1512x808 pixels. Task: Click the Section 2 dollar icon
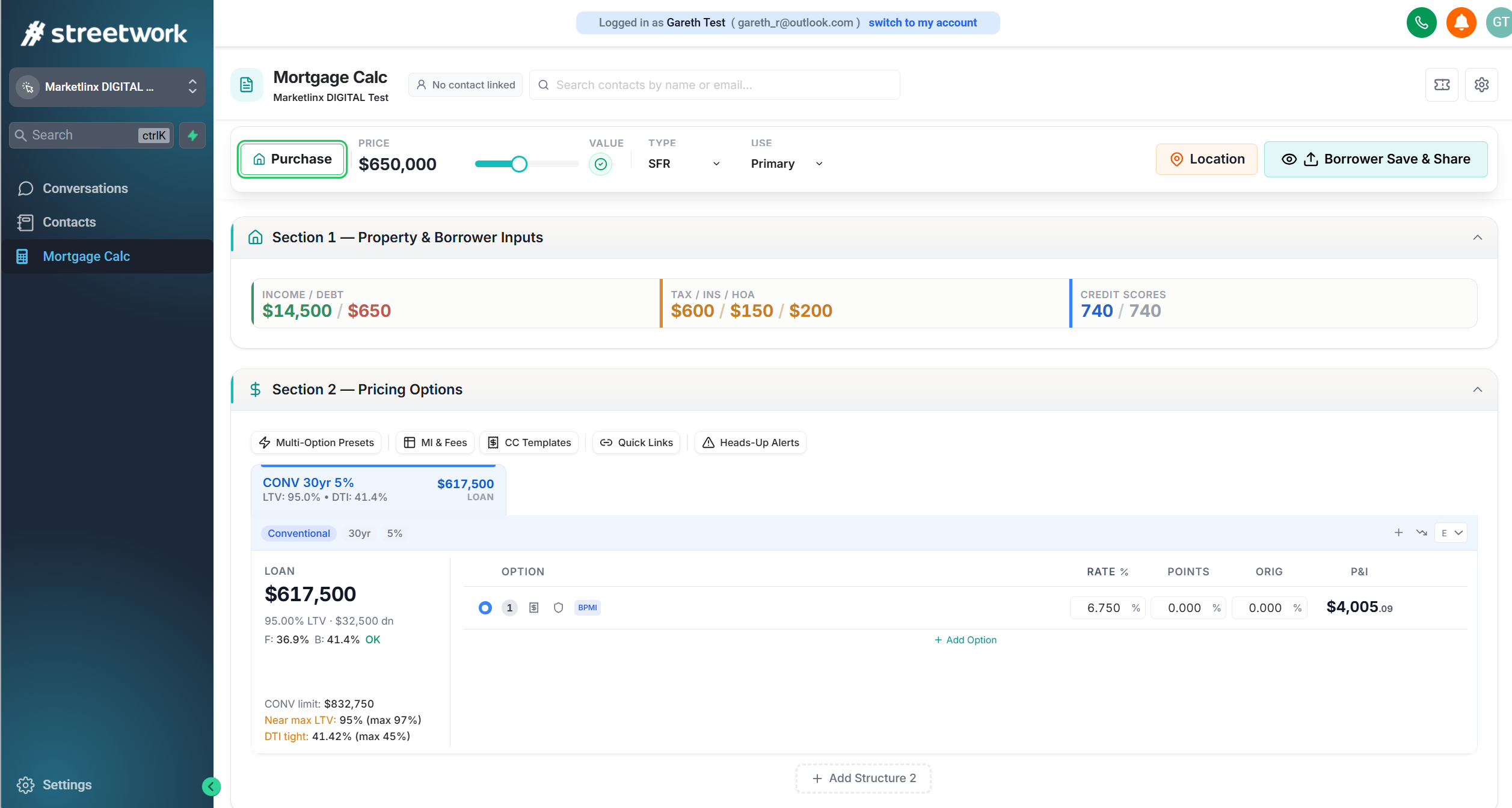255,390
